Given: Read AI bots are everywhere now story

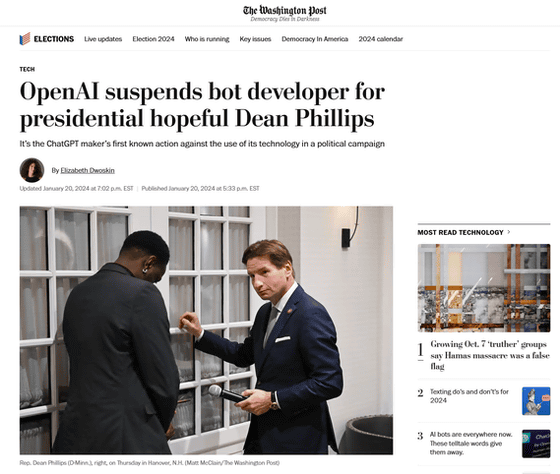Looking at the screenshot, I should pyautogui.click(x=471, y=443).
